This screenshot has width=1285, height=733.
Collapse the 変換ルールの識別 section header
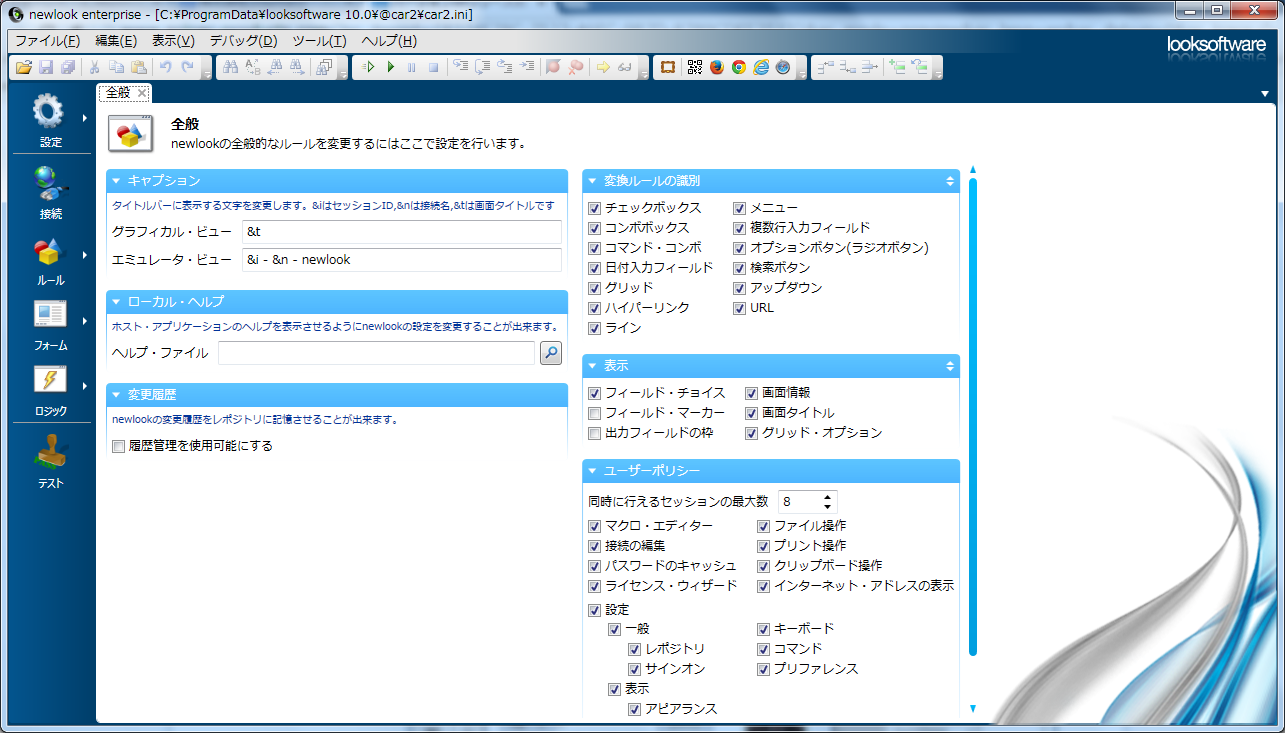[771, 181]
